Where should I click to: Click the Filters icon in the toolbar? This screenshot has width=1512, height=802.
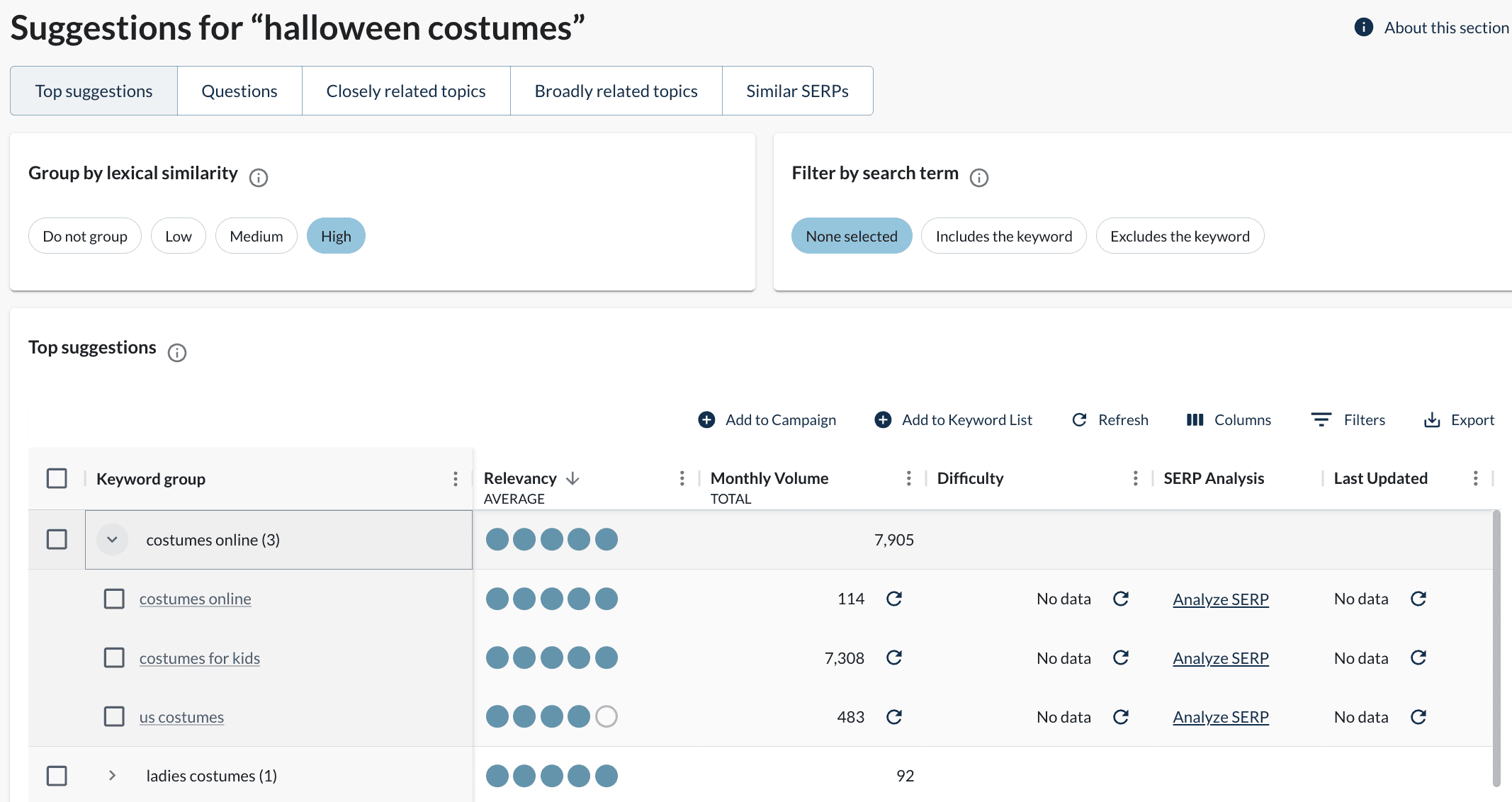pyautogui.click(x=1321, y=420)
